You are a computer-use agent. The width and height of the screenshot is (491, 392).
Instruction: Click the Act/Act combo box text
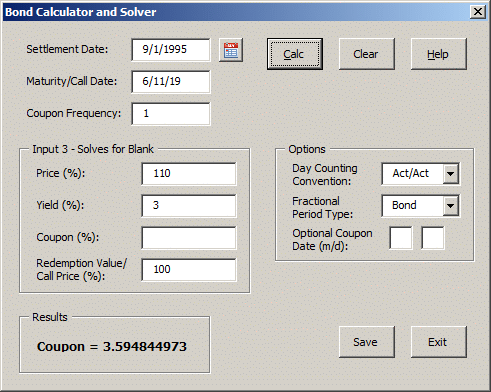(411, 173)
